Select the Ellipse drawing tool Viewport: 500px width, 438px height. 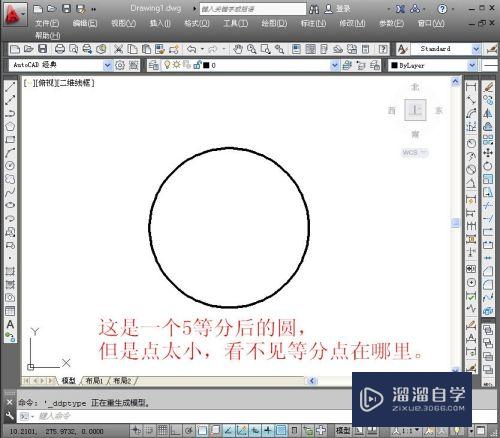10,205
